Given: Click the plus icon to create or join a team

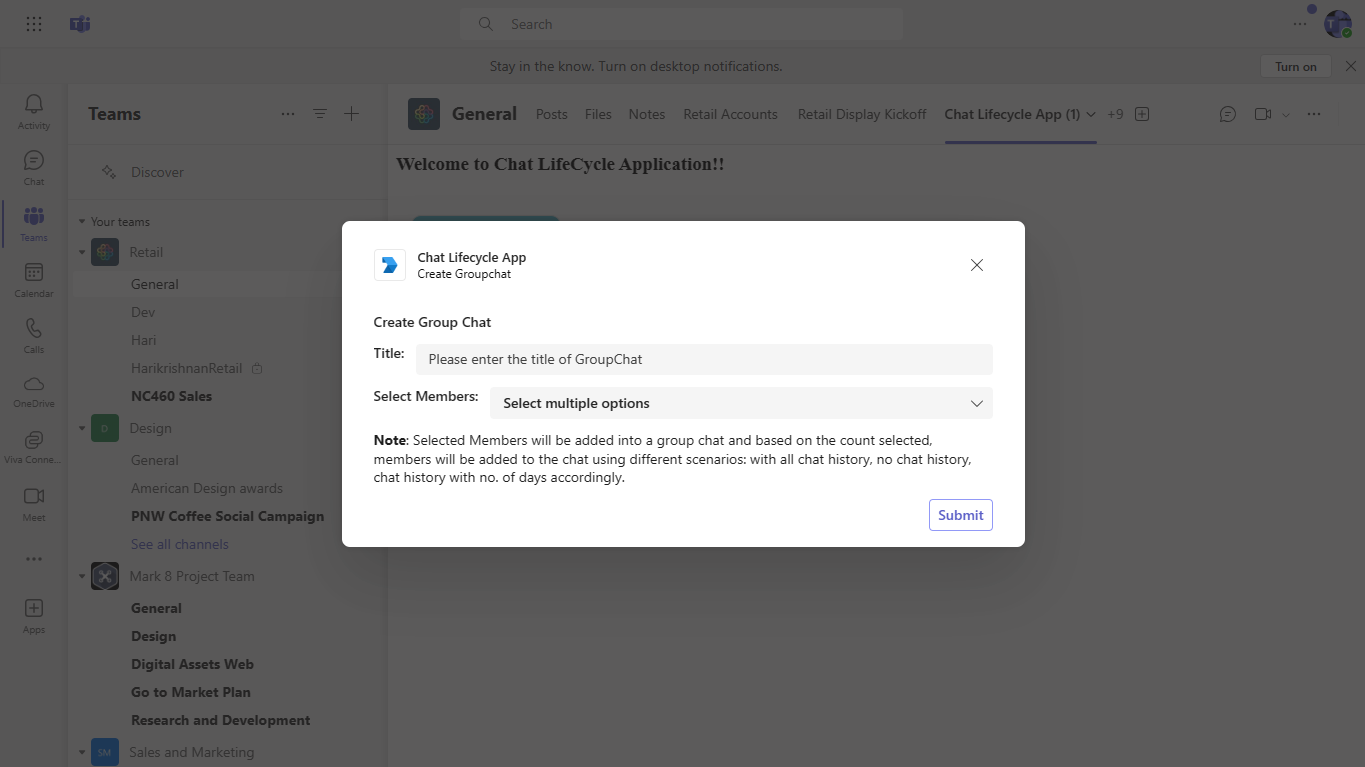Looking at the screenshot, I should [x=352, y=114].
